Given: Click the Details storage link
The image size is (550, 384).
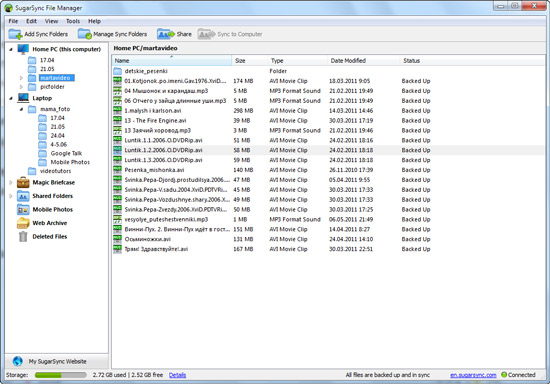Looking at the screenshot, I should pyautogui.click(x=177, y=375).
